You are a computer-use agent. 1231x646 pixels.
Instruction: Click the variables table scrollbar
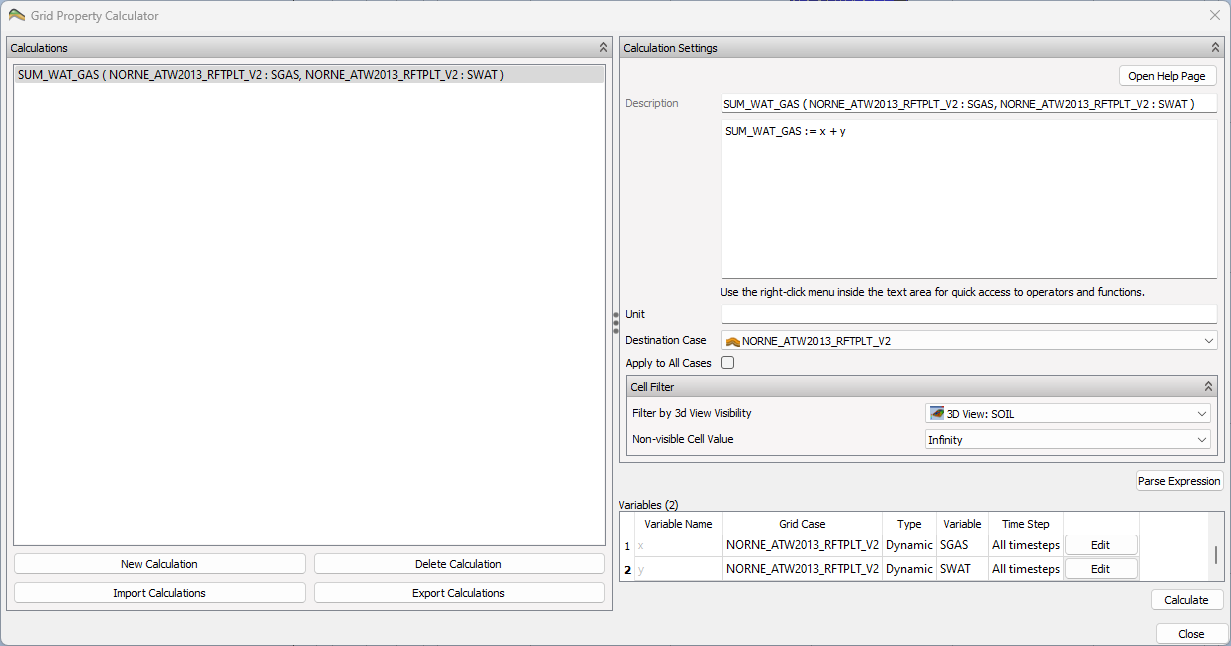click(1216, 555)
